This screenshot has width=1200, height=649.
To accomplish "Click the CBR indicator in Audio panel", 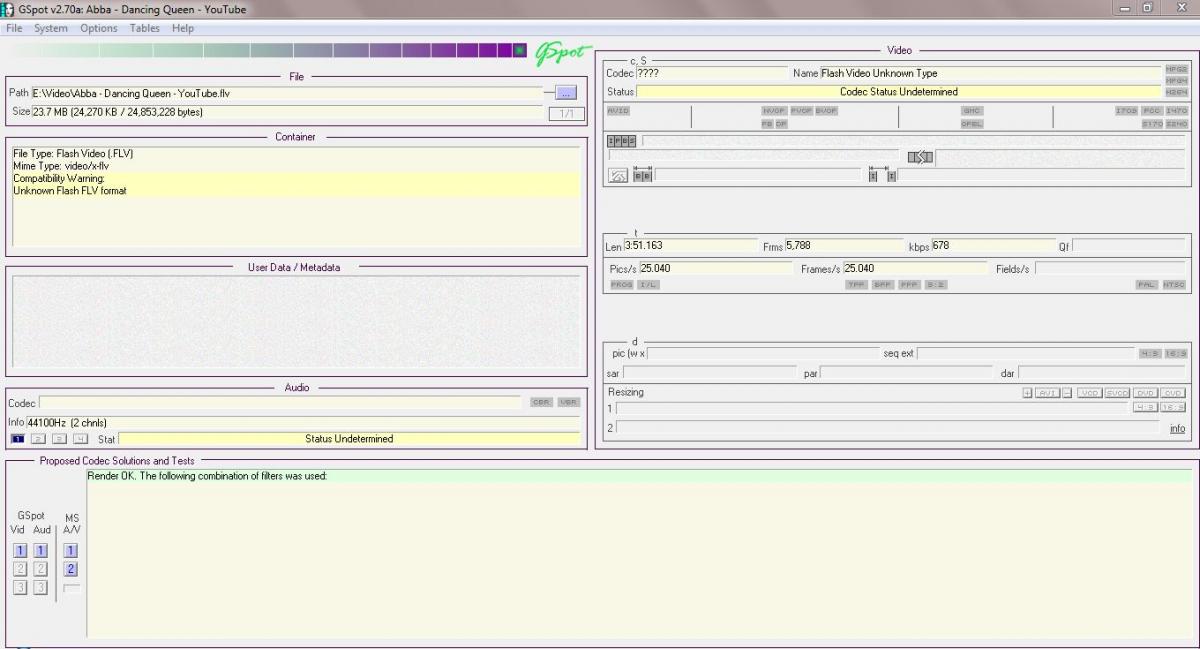I will 541,402.
